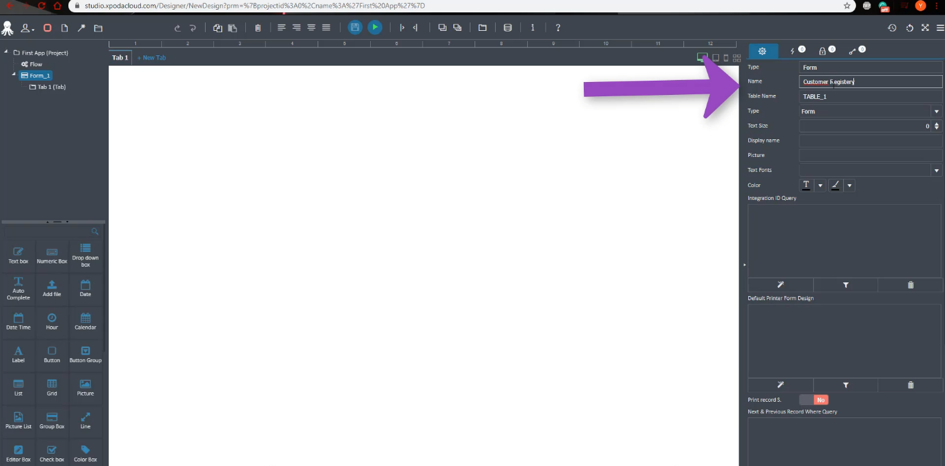Save the form with blue disk button

point(355,27)
